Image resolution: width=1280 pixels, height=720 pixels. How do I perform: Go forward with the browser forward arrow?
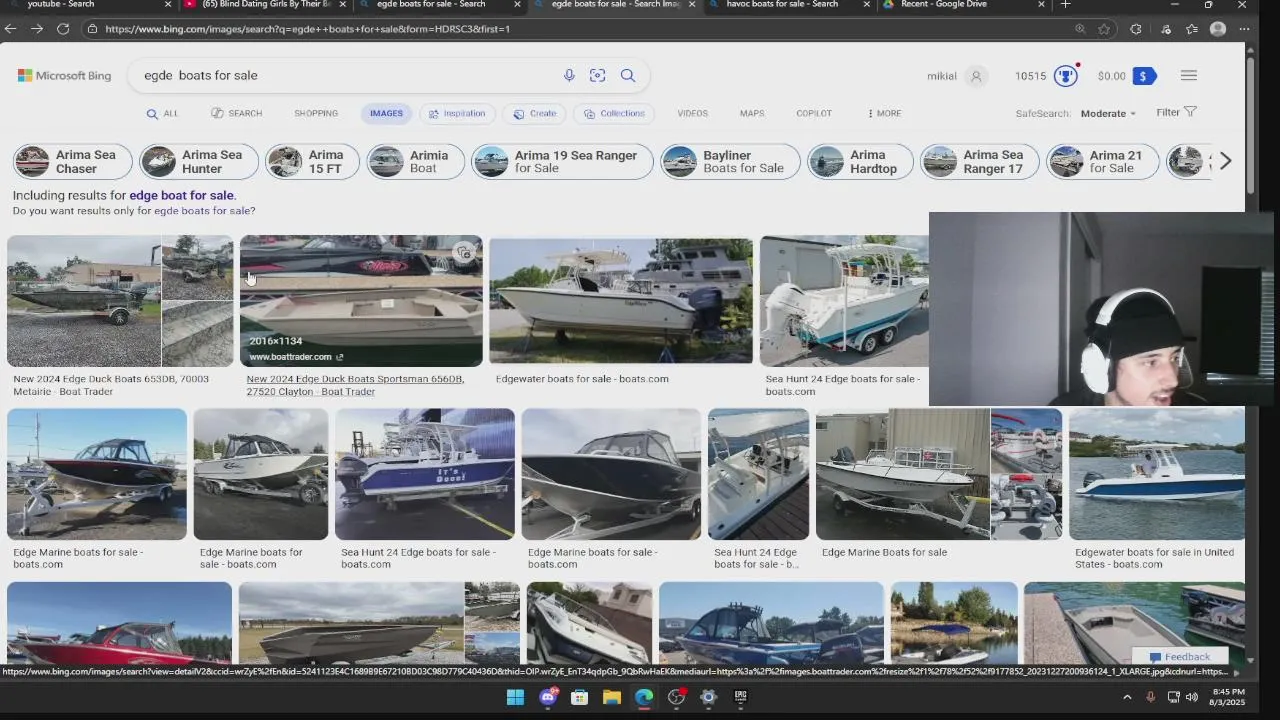tap(36, 29)
